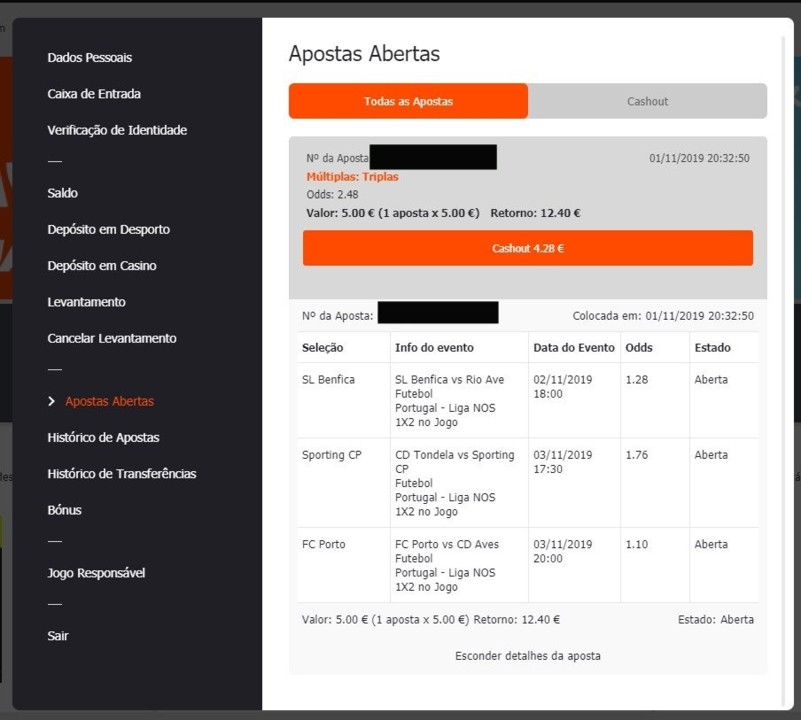Image resolution: width=801 pixels, height=720 pixels.
Task: Open Caixa de Entrada
Action: [94, 94]
